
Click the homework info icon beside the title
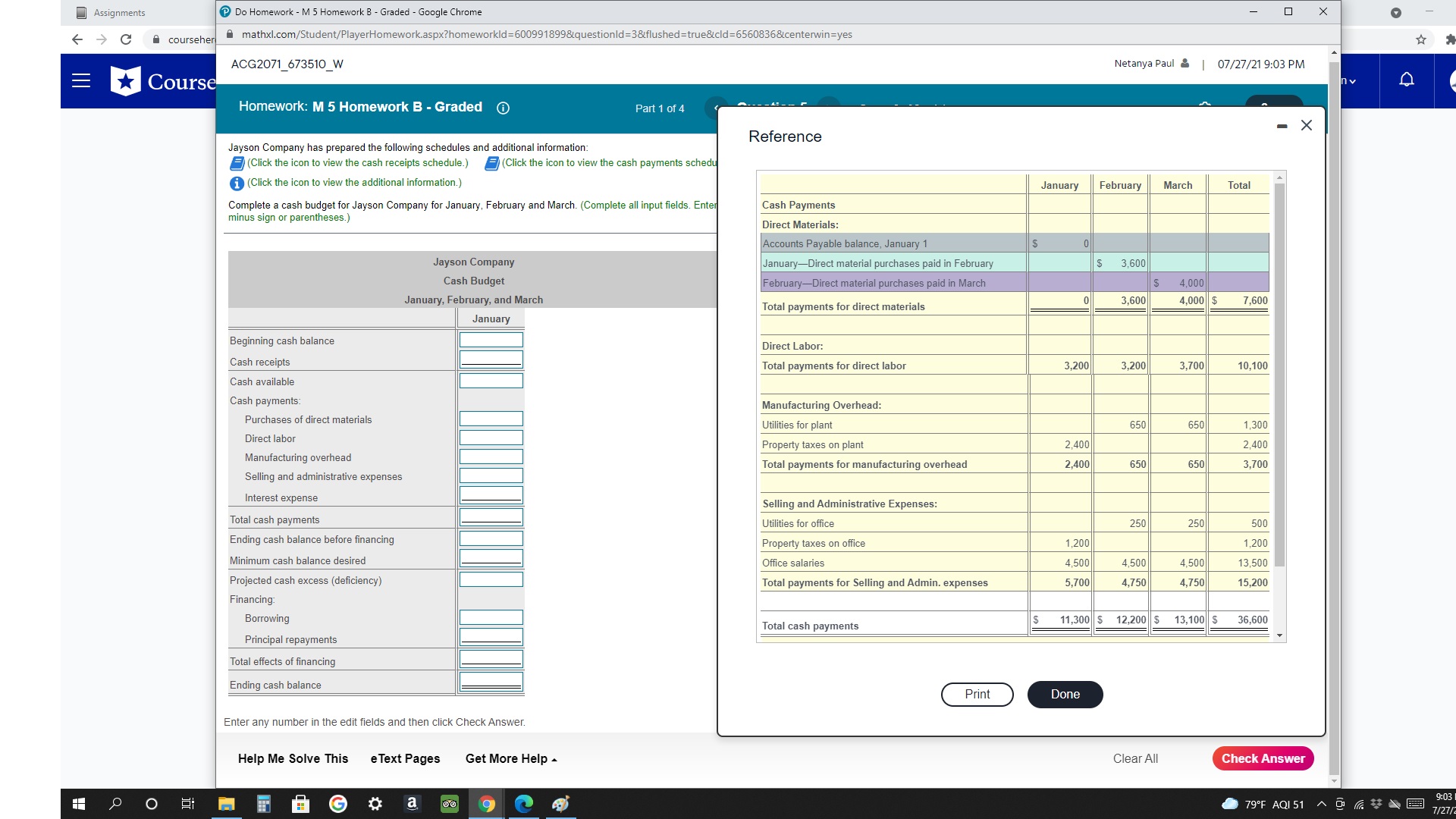click(x=503, y=108)
